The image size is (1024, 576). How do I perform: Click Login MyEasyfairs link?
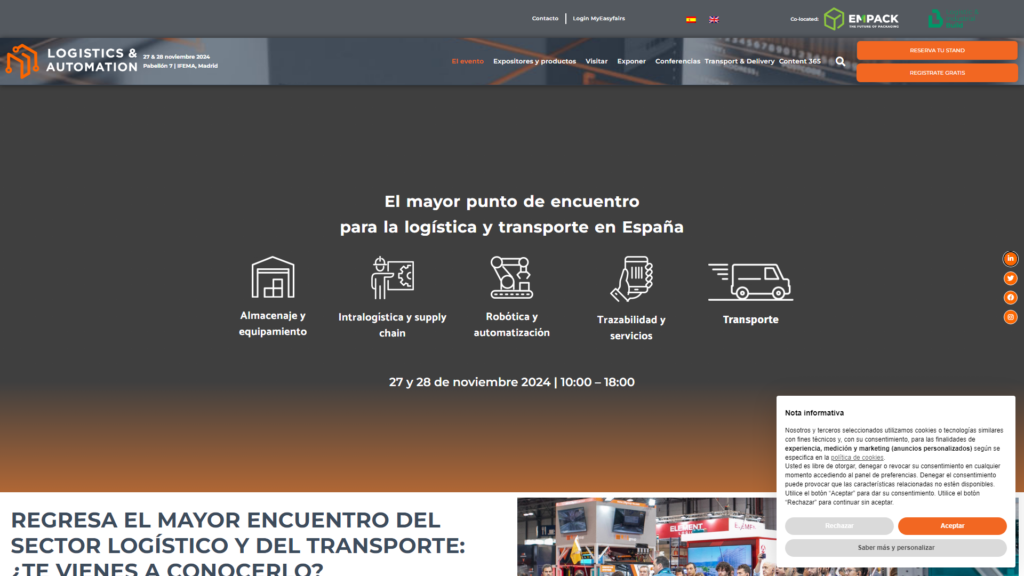click(599, 18)
